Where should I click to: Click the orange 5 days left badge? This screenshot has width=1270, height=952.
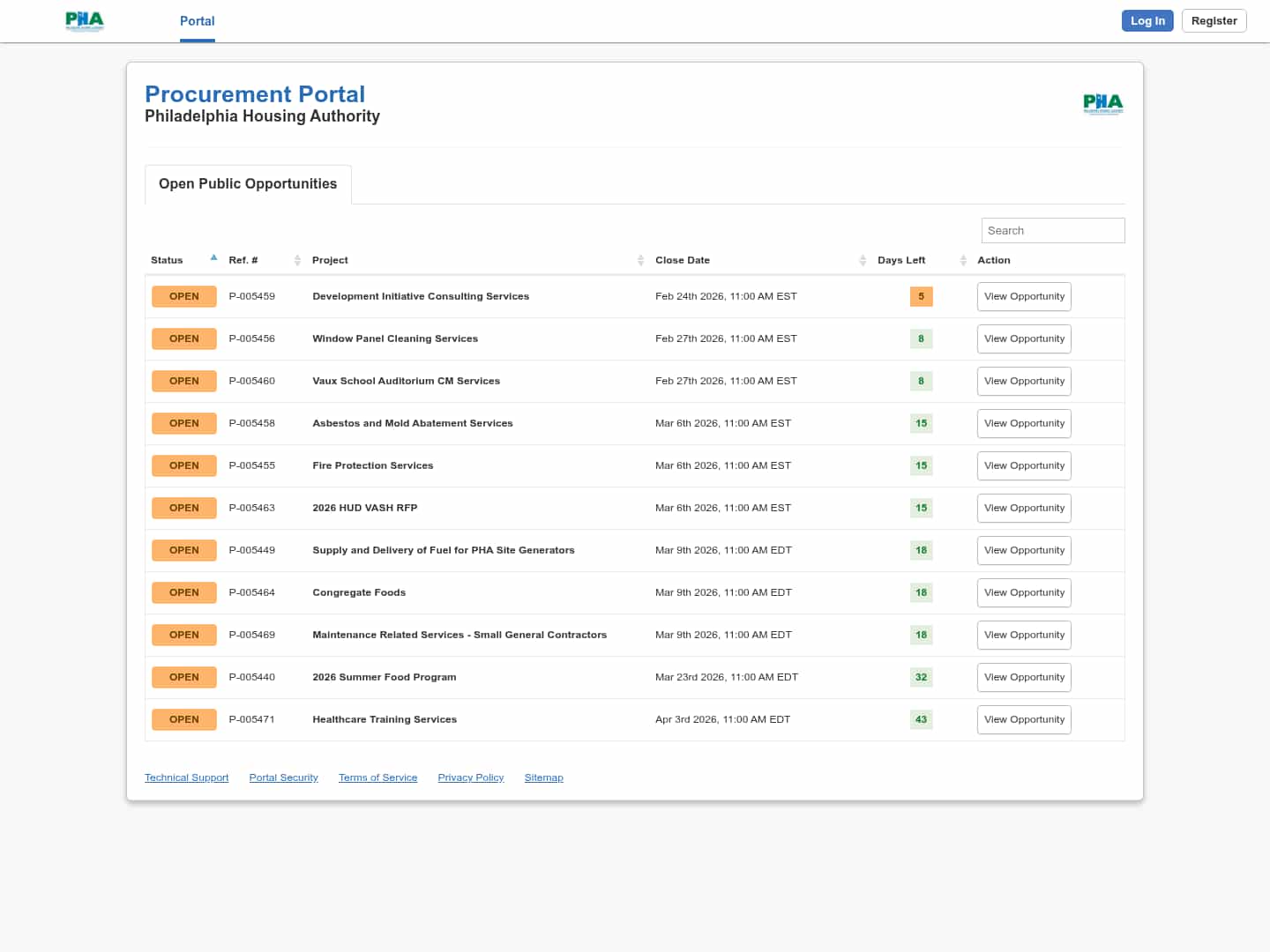pyautogui.click(x=921, y=297)
